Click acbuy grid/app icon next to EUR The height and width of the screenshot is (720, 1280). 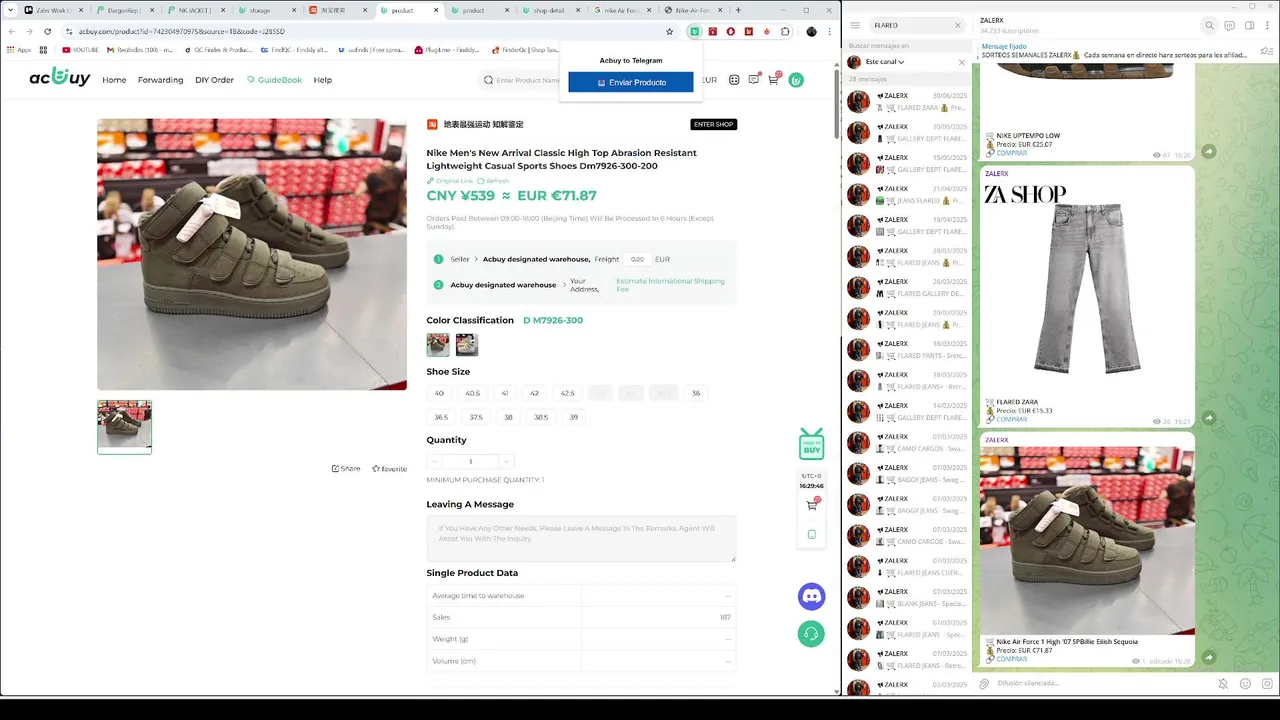734,80
